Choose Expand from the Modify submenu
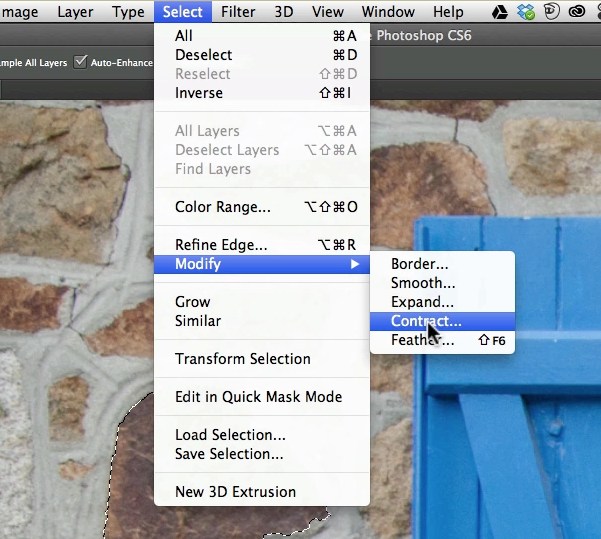The width and height of the screenshot is (601, 539). [422, 302]
